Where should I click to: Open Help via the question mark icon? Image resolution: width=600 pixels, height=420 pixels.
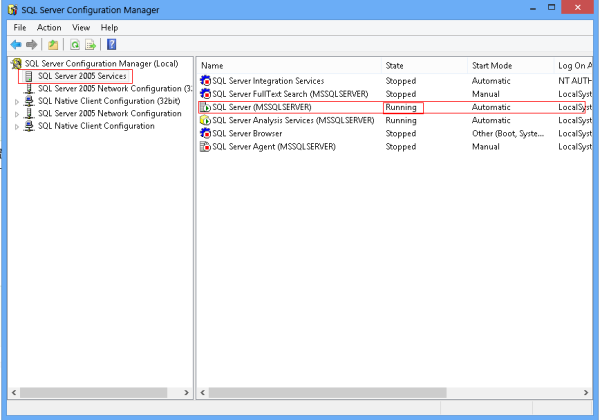[x=111, y=44]
